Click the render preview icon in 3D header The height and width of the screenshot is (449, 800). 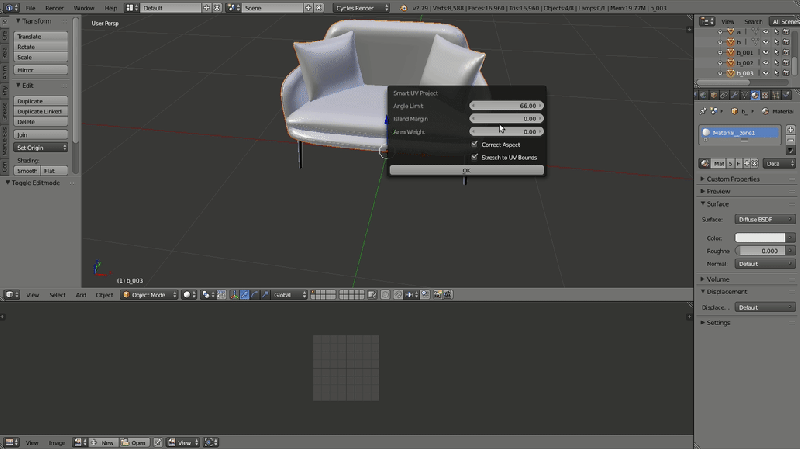(x=438, y=294)
